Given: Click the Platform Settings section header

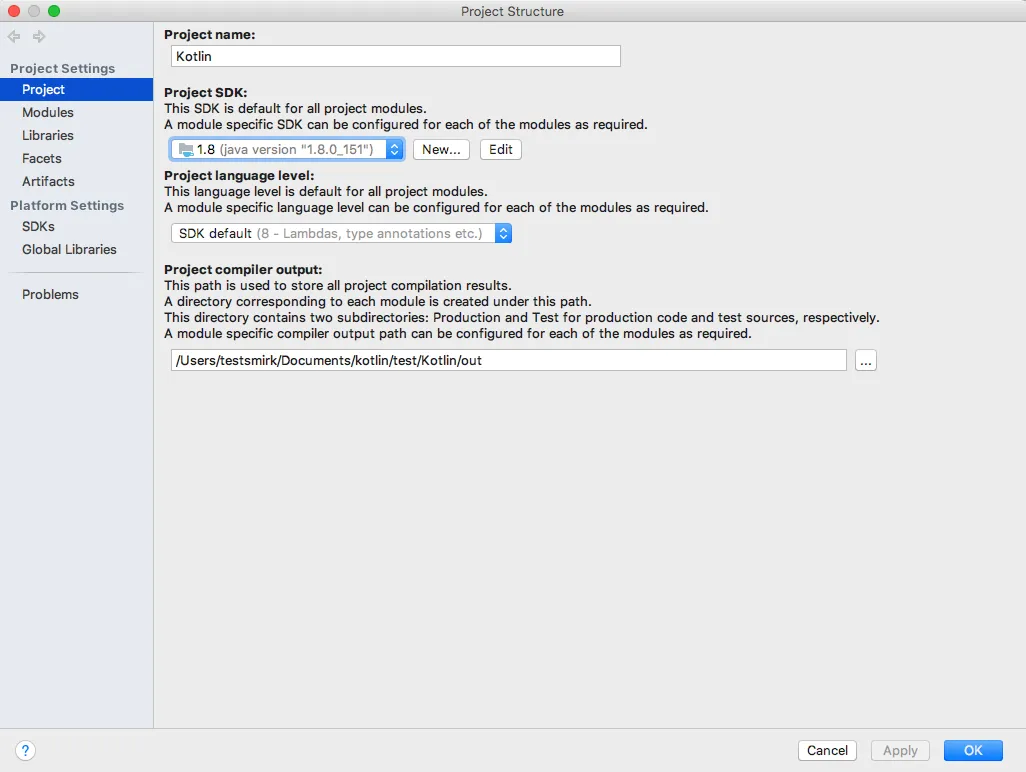Looking at the screenshot, I should (67, 205).
